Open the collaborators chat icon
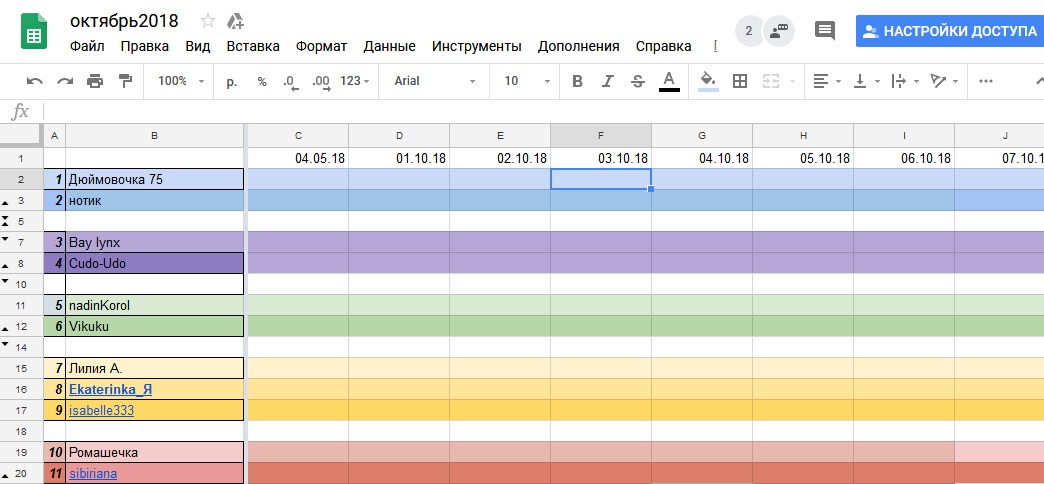The image size is (1044, 484). [x=779, y=31]
